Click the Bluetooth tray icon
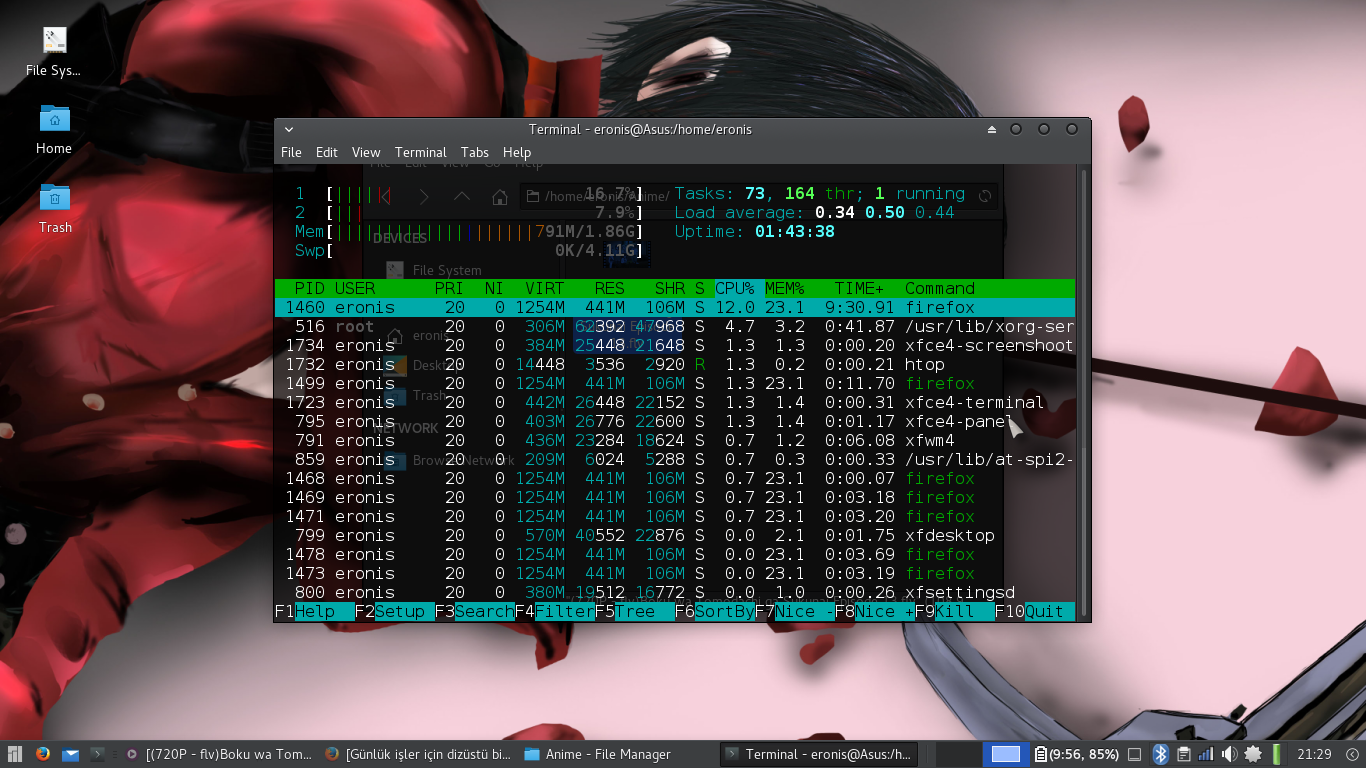The width and height of the screenshot is (1366, 768). 1161,754
